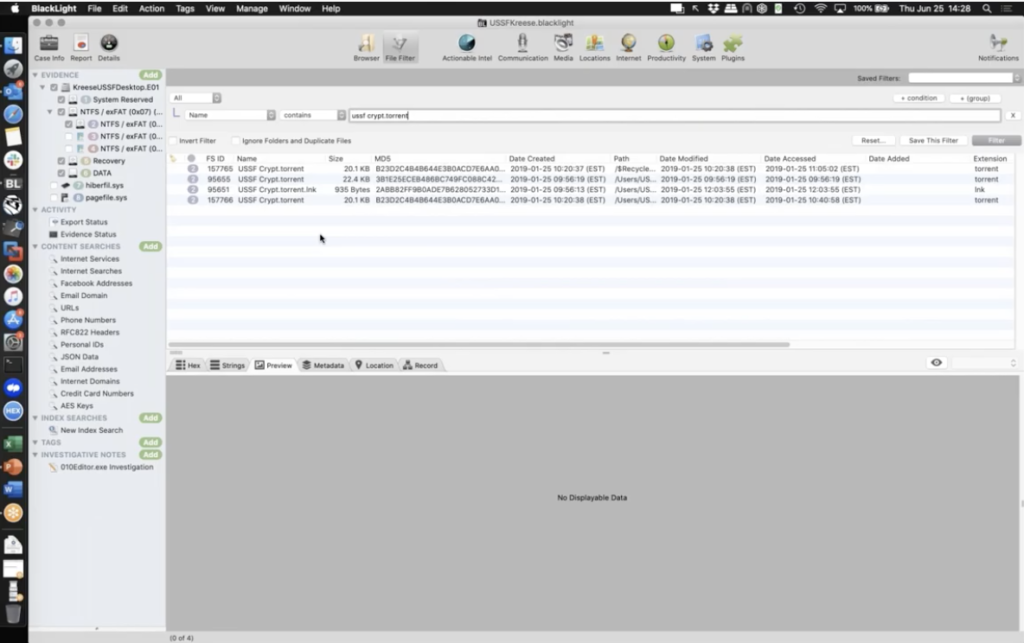Open Spotlight search in the menu bar
1024x643 pixels.
(987, 8)
